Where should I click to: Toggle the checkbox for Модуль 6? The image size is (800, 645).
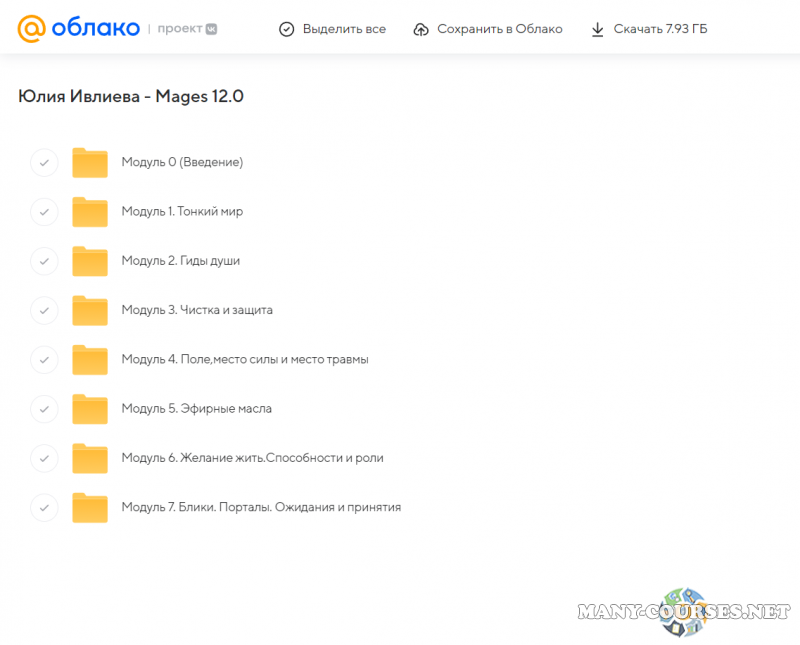44,458
